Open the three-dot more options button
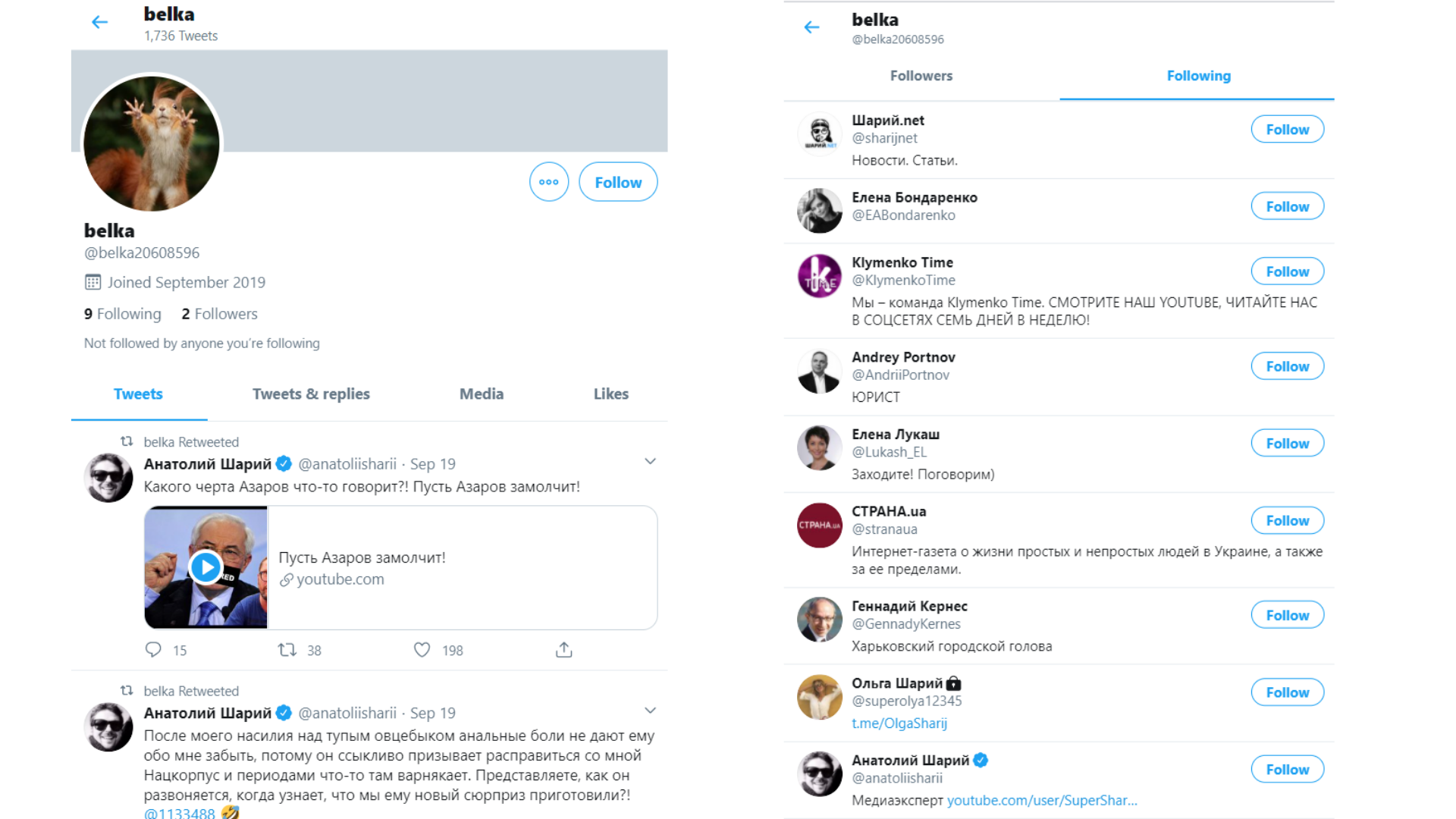The image size is (1456, 819). click(549, 182)
